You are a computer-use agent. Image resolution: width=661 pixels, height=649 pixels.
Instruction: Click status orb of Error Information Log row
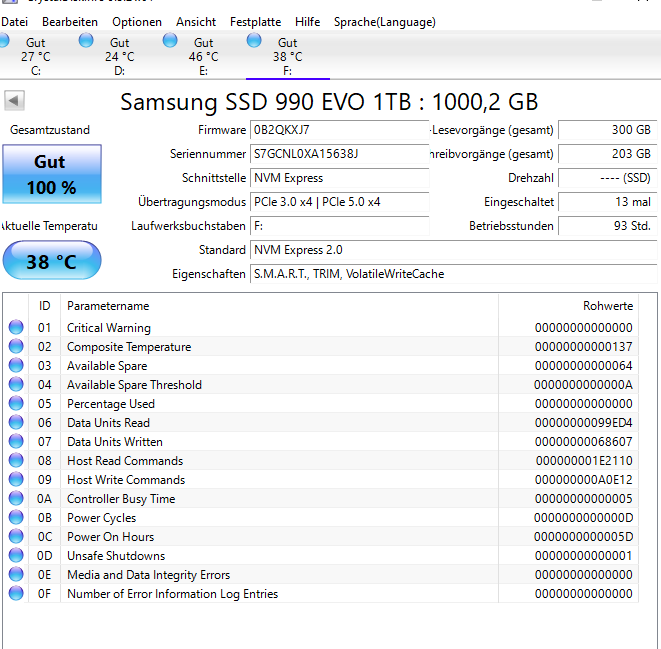tap(16, 593)
